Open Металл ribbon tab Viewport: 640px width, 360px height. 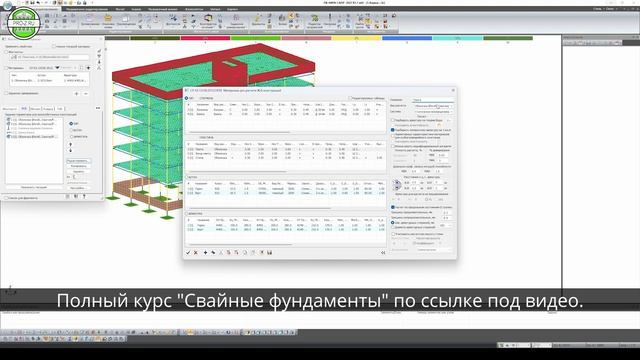pos(215,9)
